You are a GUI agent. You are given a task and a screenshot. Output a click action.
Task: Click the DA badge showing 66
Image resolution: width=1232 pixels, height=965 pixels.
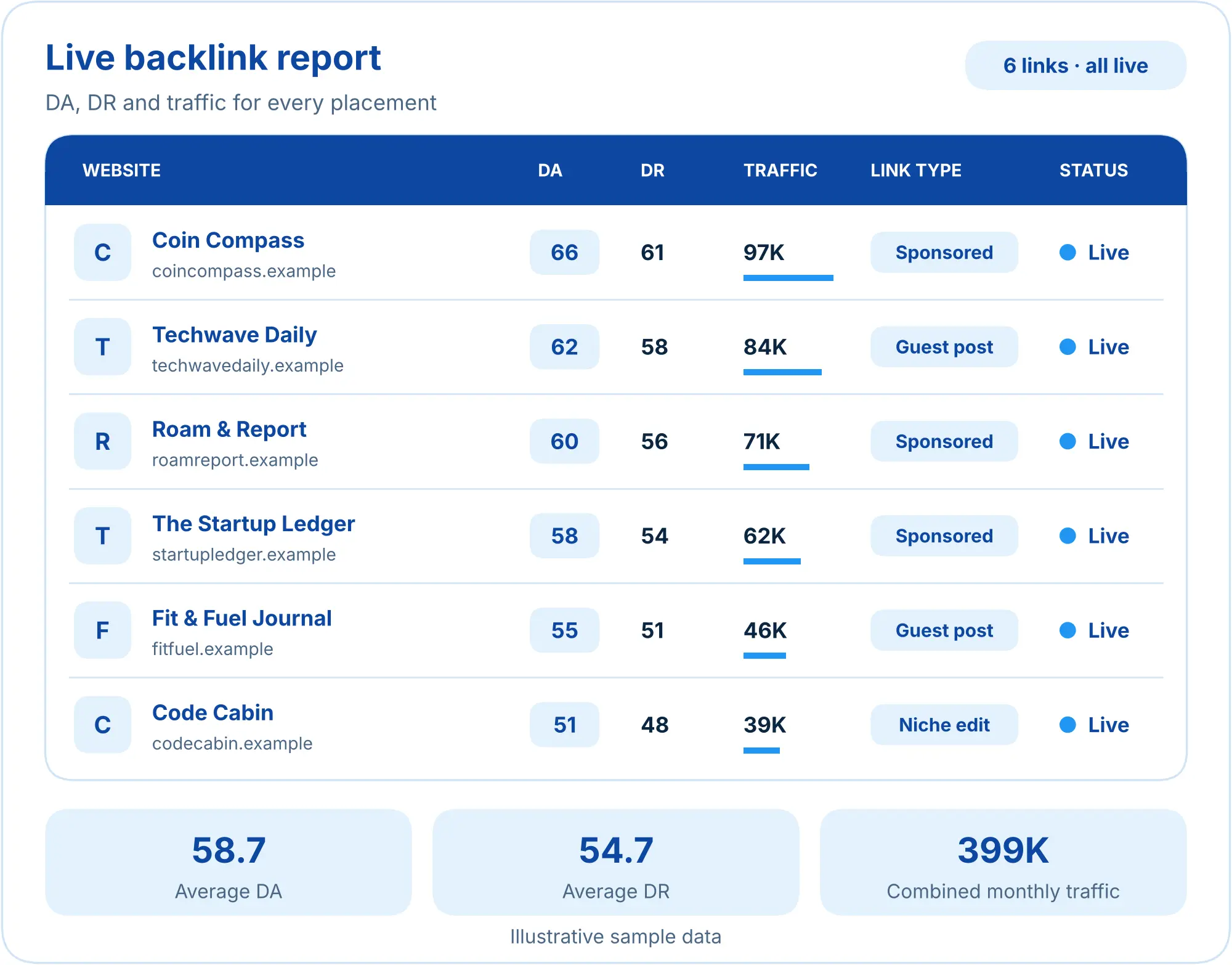point(564,253)
